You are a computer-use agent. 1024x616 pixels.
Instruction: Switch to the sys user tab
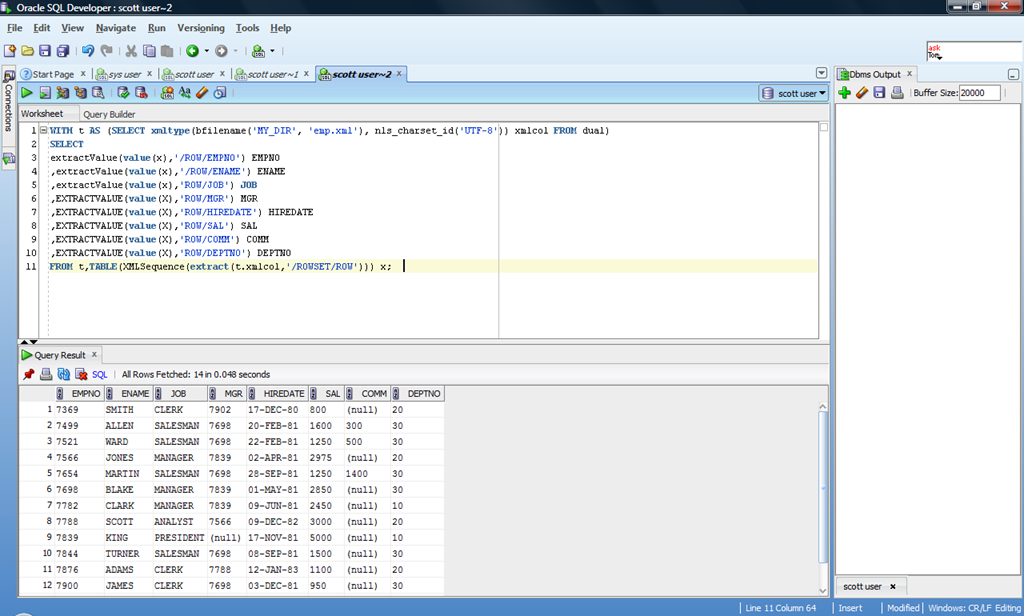point(124,74)
